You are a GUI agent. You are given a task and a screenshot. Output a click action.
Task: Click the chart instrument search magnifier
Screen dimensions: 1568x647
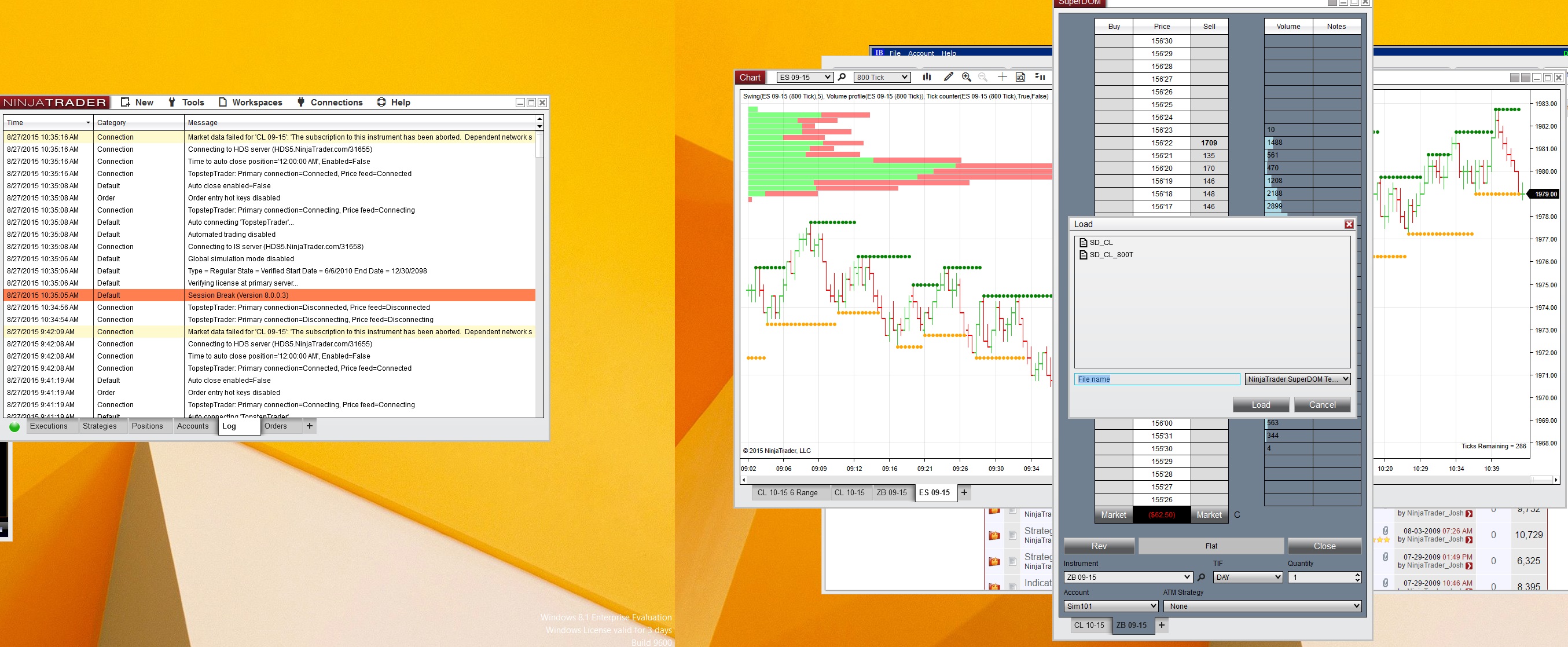(842, 77)
